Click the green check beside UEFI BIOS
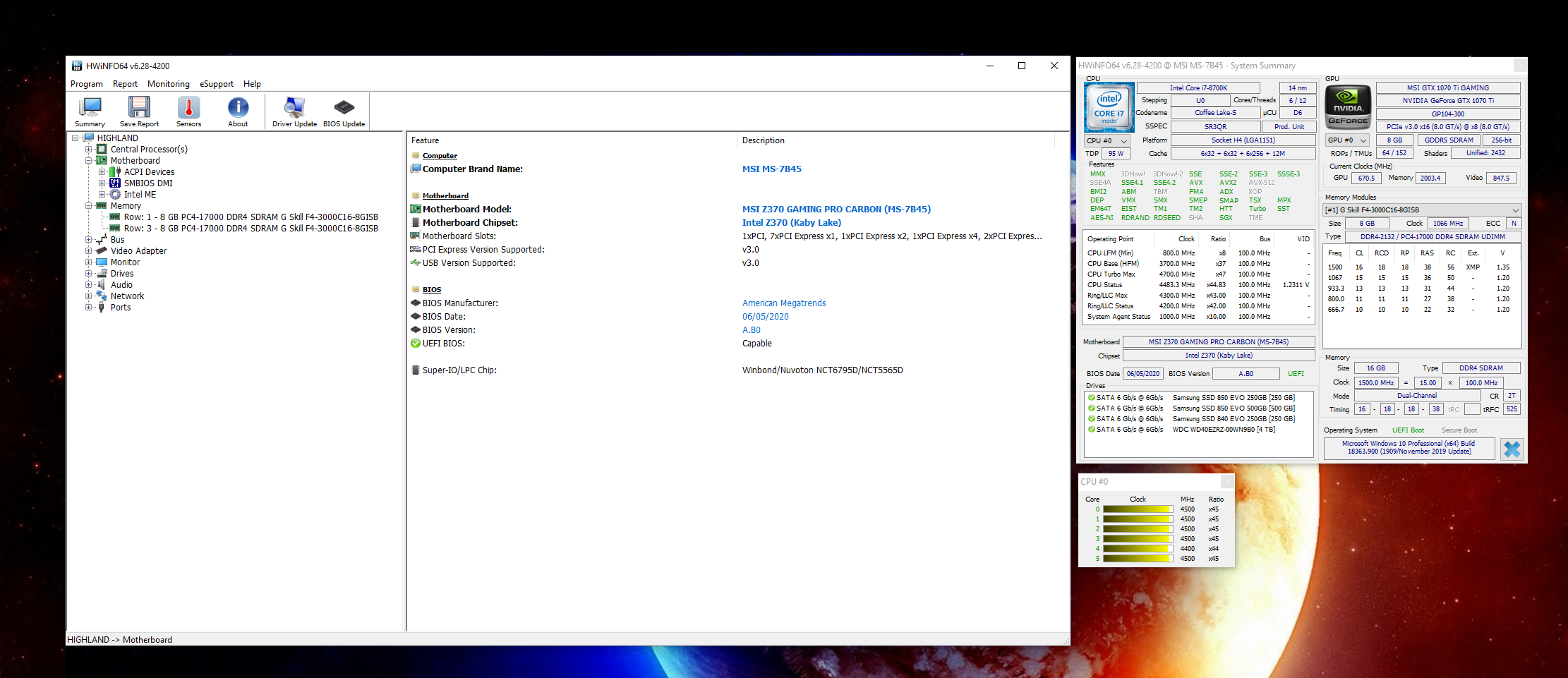Image resolution: width=1568 pixels, height=678 pixels. tap(416, 344)
